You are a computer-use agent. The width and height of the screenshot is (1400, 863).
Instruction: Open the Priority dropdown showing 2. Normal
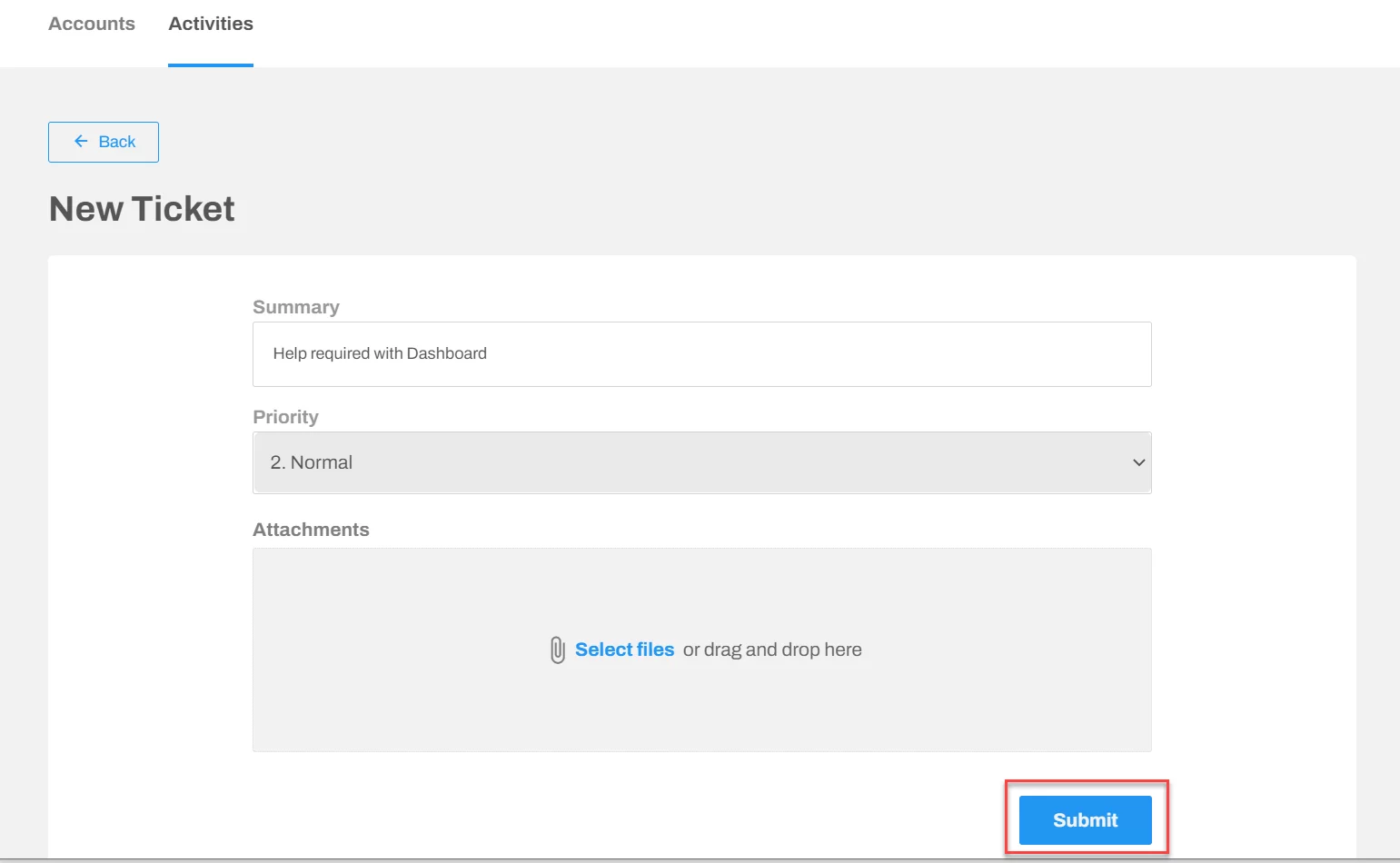[x=701, y=462]
